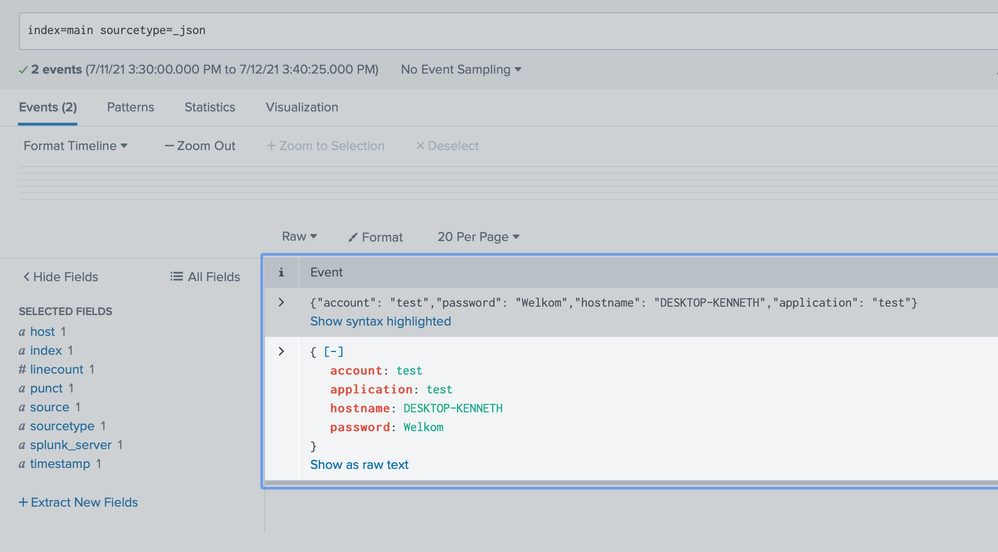This screenshot has width=998, height=552.
Task: Select the Visualization tab
Action: 302,107
